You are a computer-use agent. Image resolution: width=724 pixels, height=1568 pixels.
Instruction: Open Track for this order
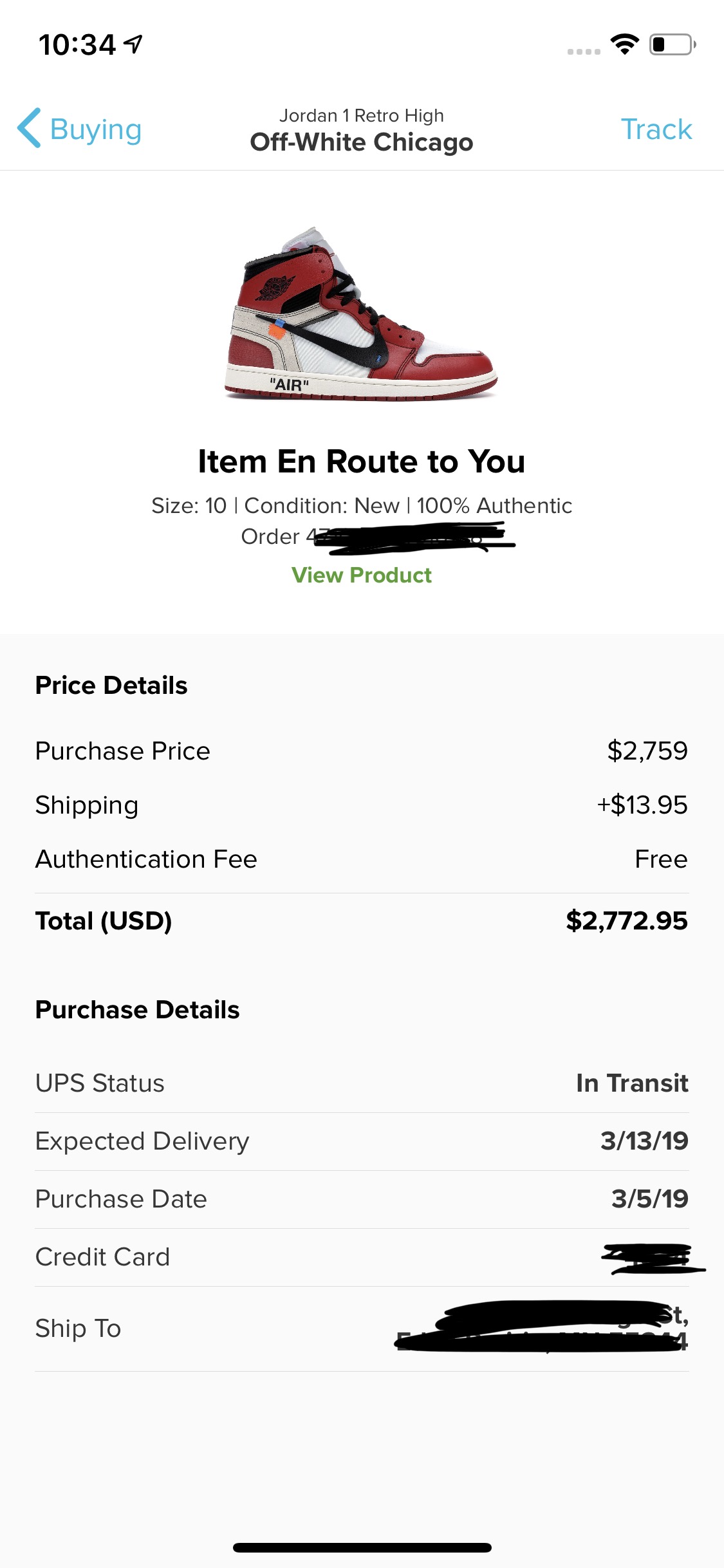[x=656, y=129]
